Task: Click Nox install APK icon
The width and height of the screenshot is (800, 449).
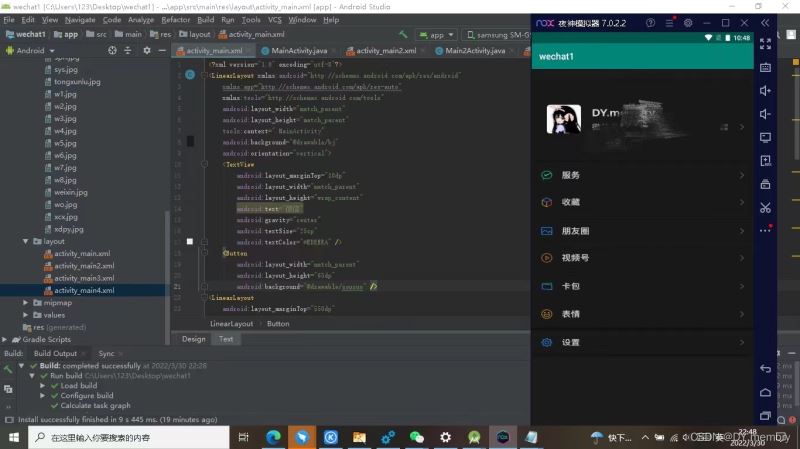Action: (765, 161)
